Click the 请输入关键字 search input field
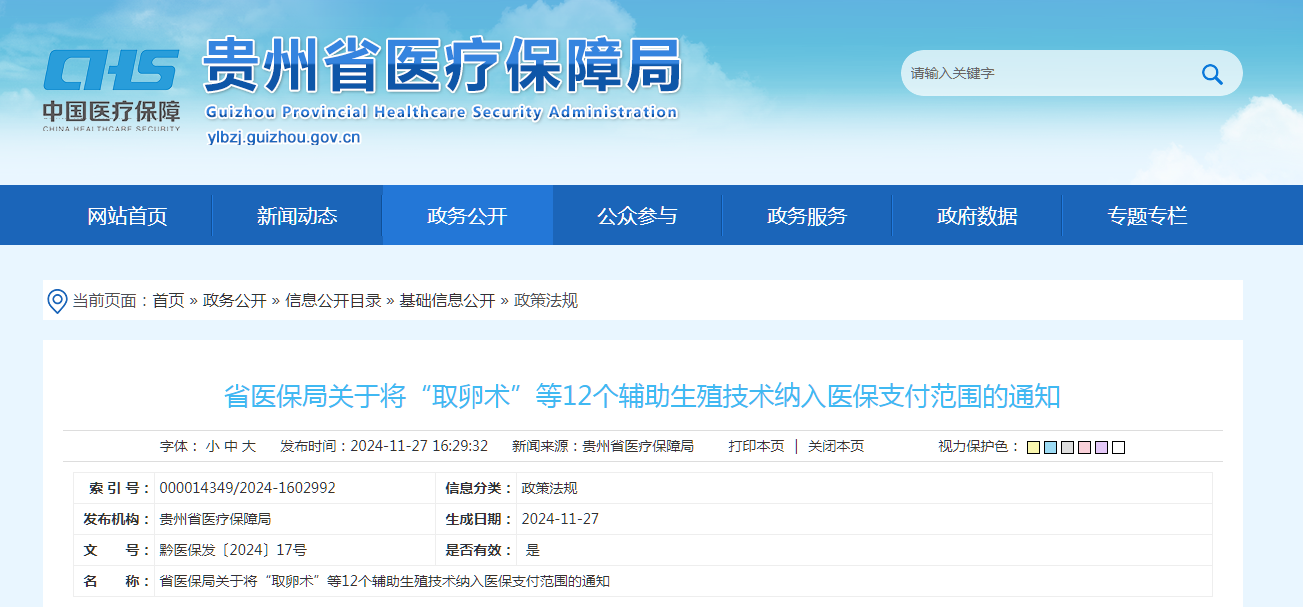 (x=1050, y=72)
